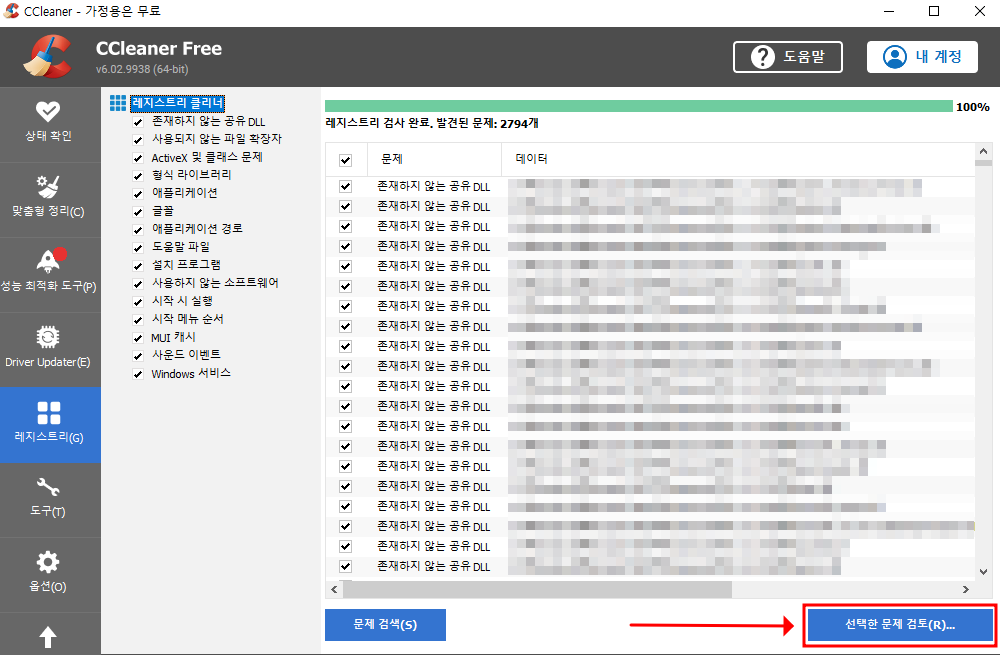The image size is (1000, 655).
Task: Click the CCleaner logo in header
Action: [x=48, y=56]
